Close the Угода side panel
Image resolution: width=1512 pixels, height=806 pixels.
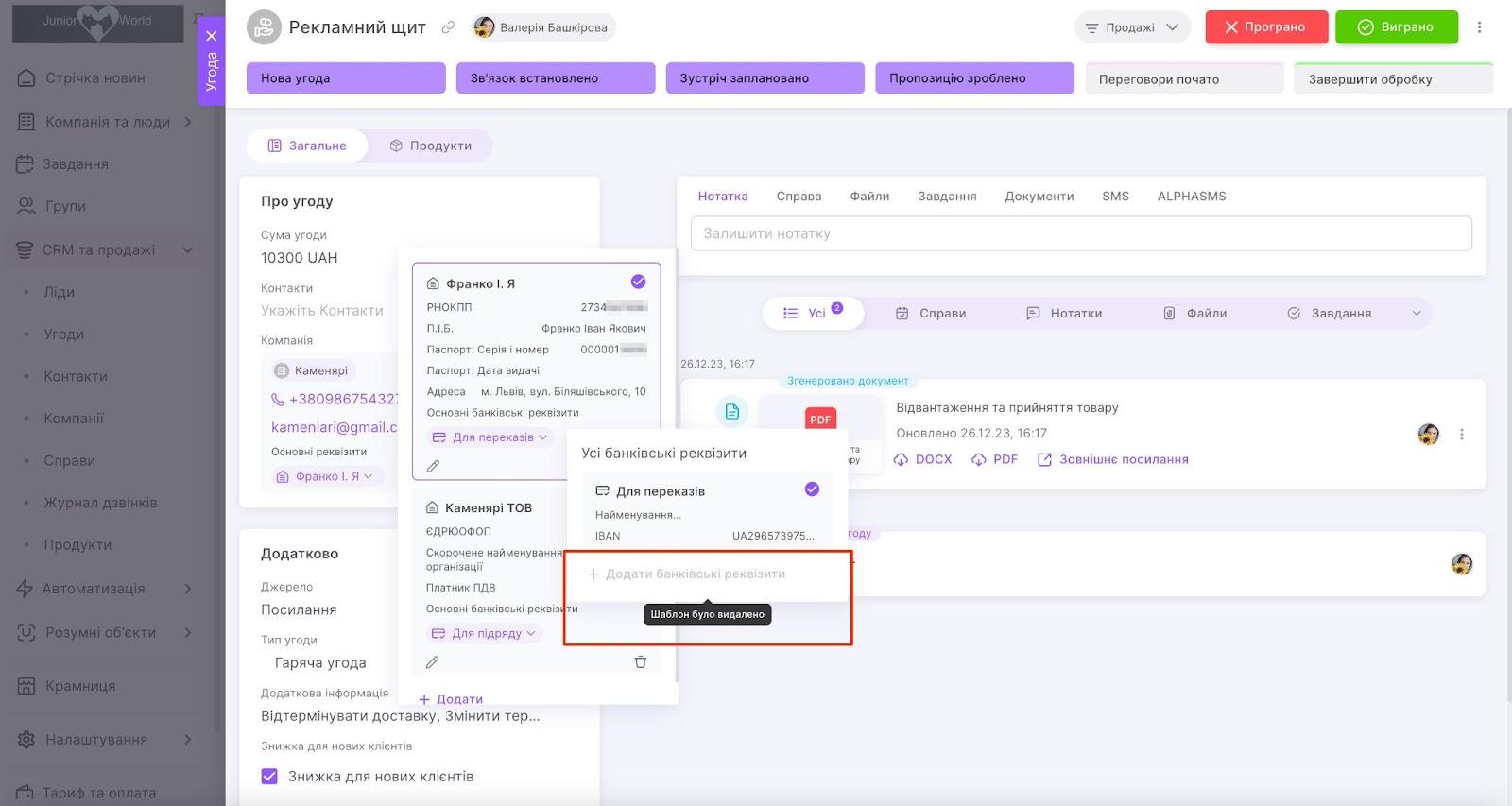point(211,36)
